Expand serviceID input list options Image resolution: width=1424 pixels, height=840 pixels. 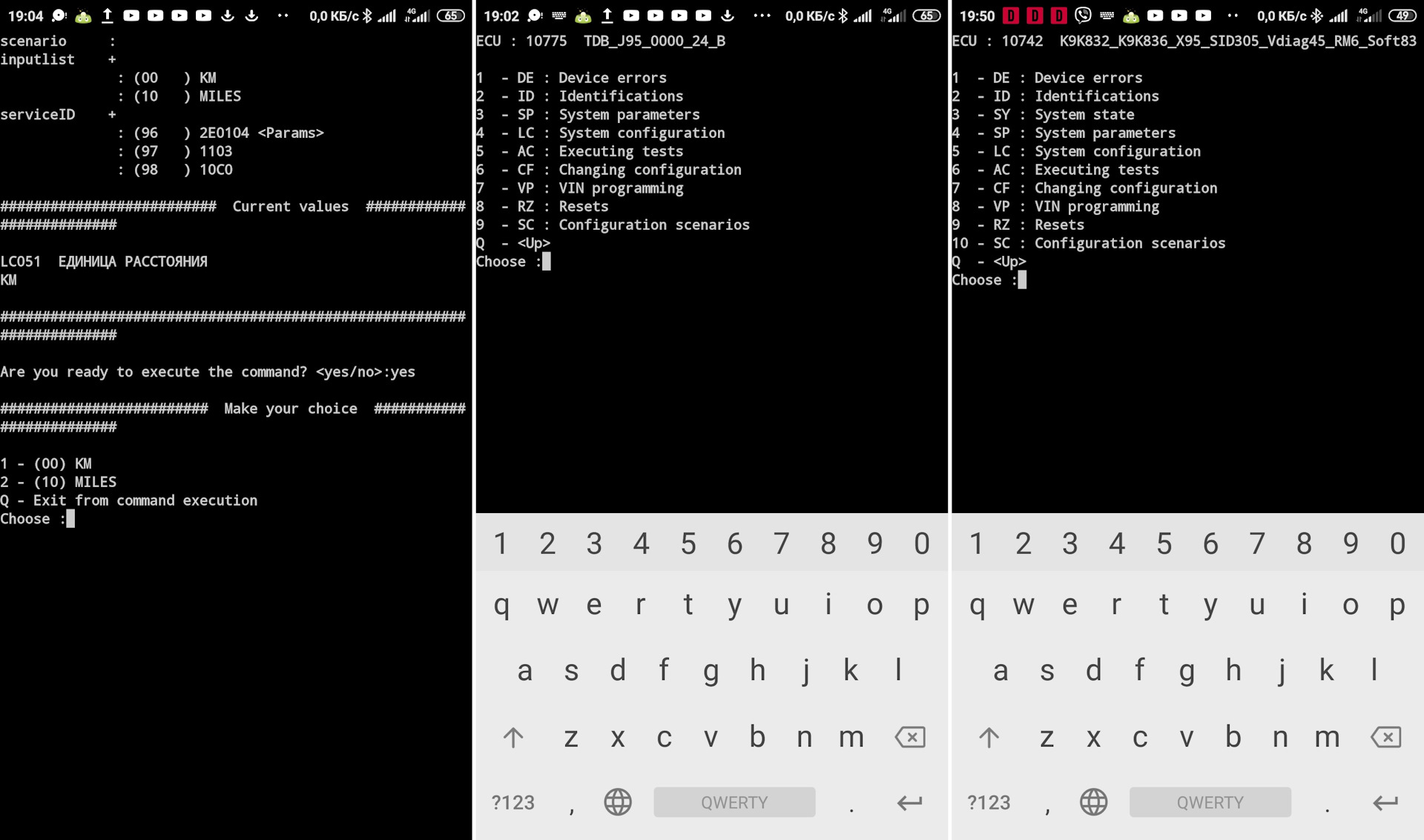(x=113, y=113)
